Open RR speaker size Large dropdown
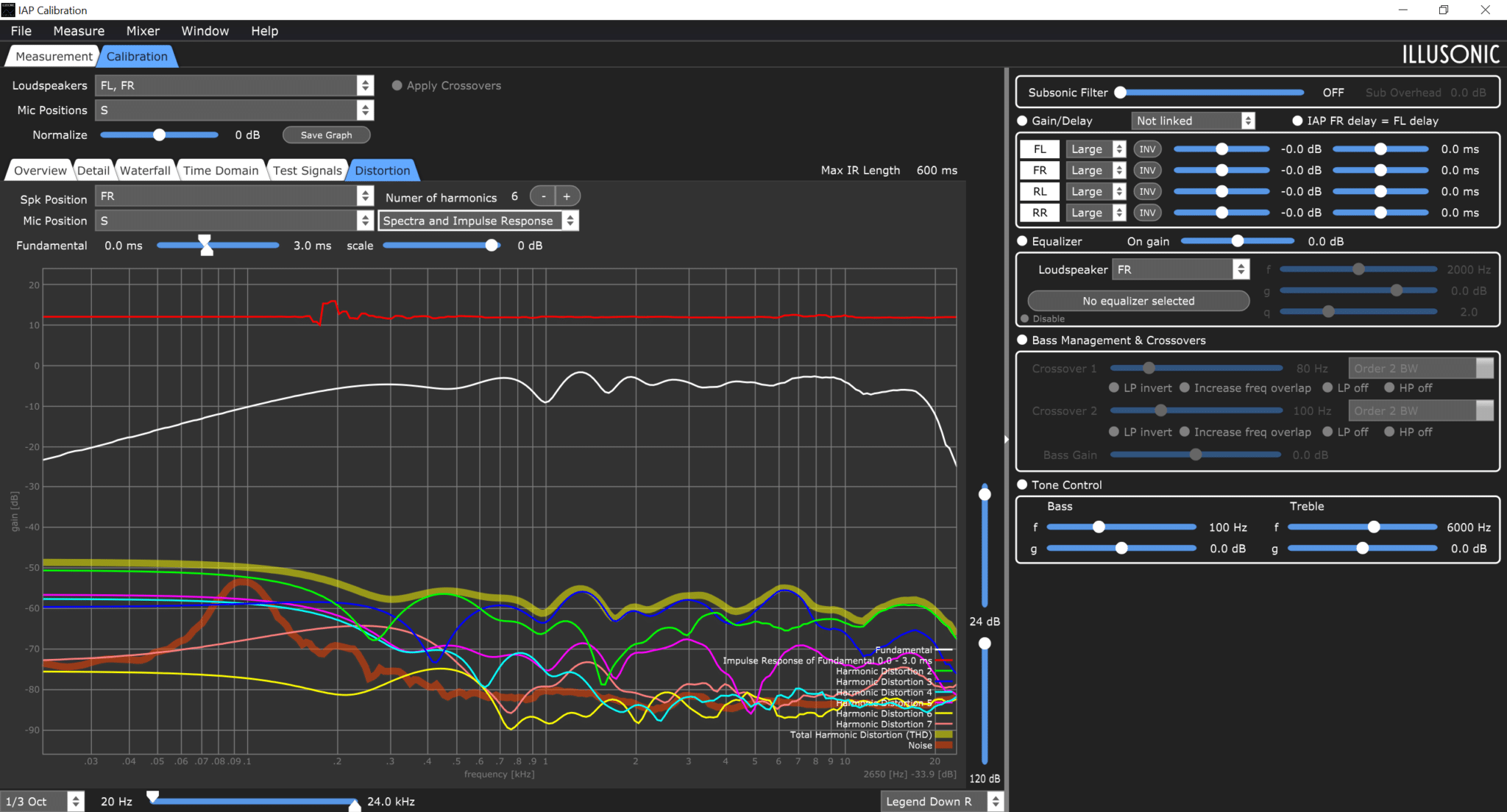The width and height of the screenshot is (1507, 812). 1096,213
